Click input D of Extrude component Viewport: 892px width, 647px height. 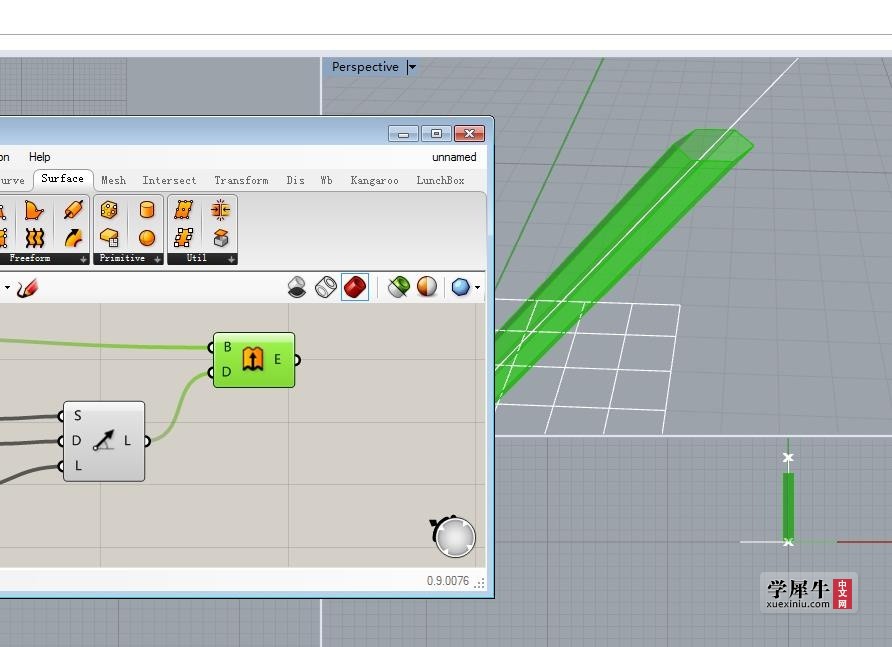tap(226, 372)
